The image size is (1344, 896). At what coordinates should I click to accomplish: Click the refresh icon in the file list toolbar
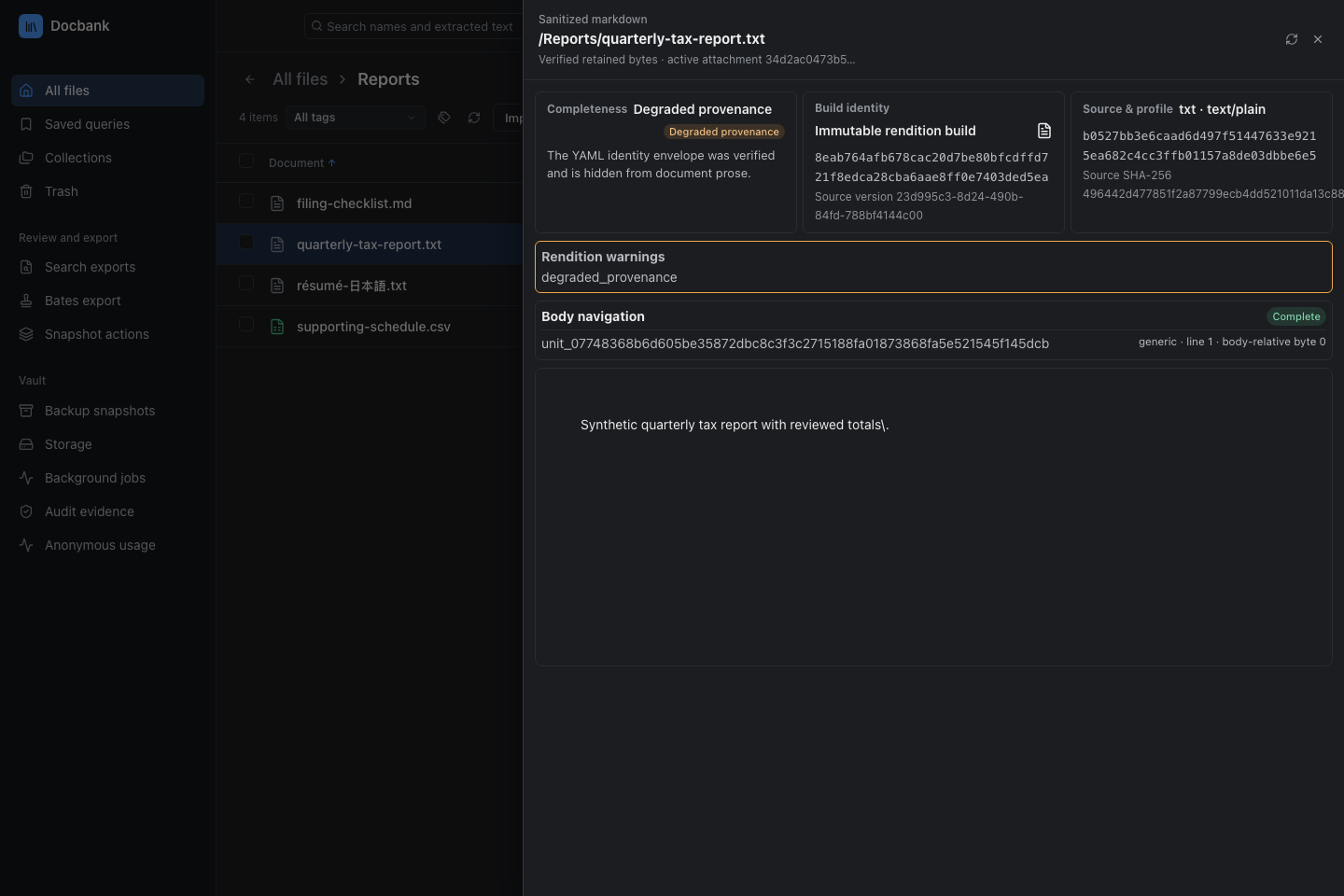tap(474, 118)
